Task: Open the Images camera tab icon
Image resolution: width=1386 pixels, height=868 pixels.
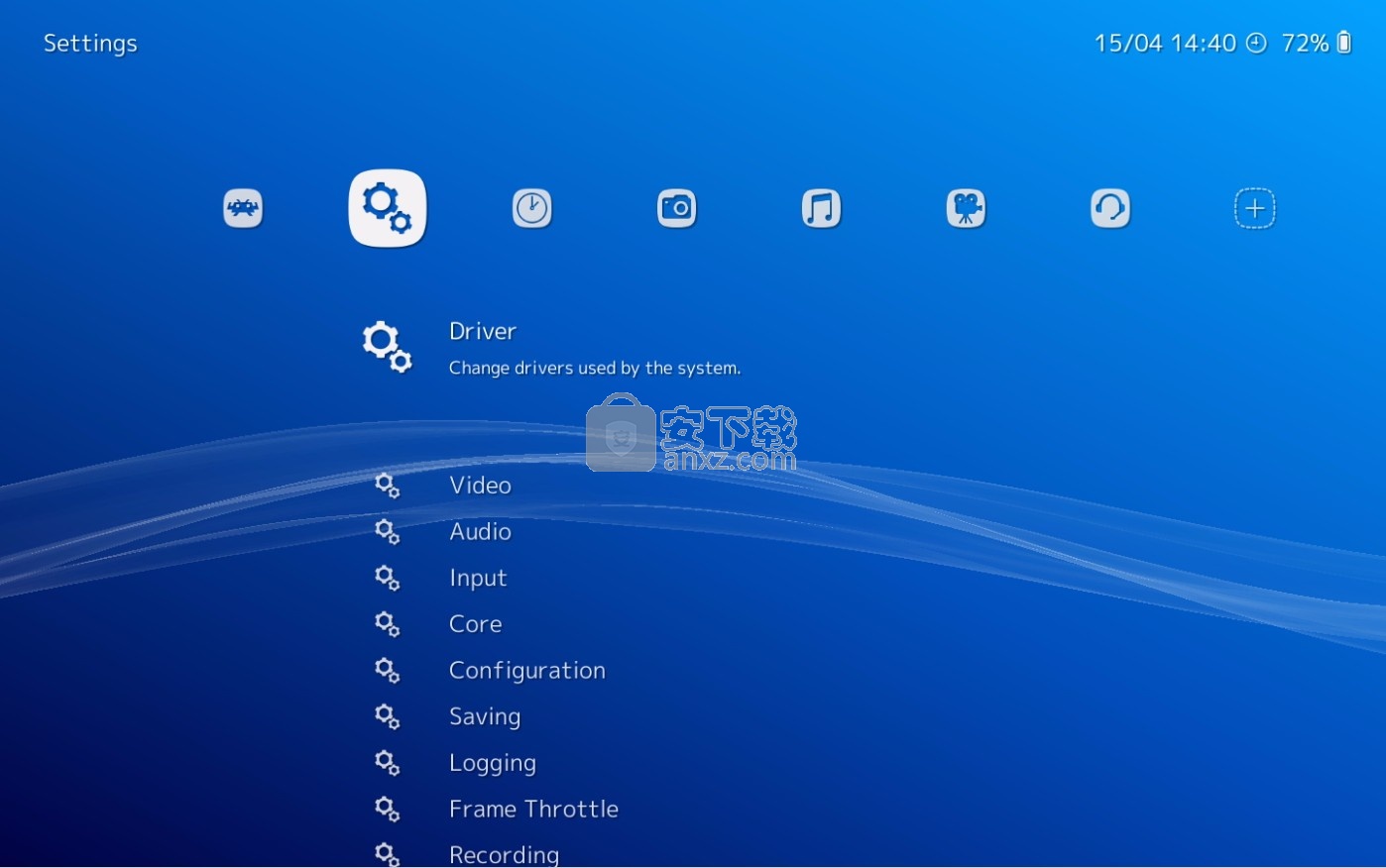Action: click(x=677, y=208)
